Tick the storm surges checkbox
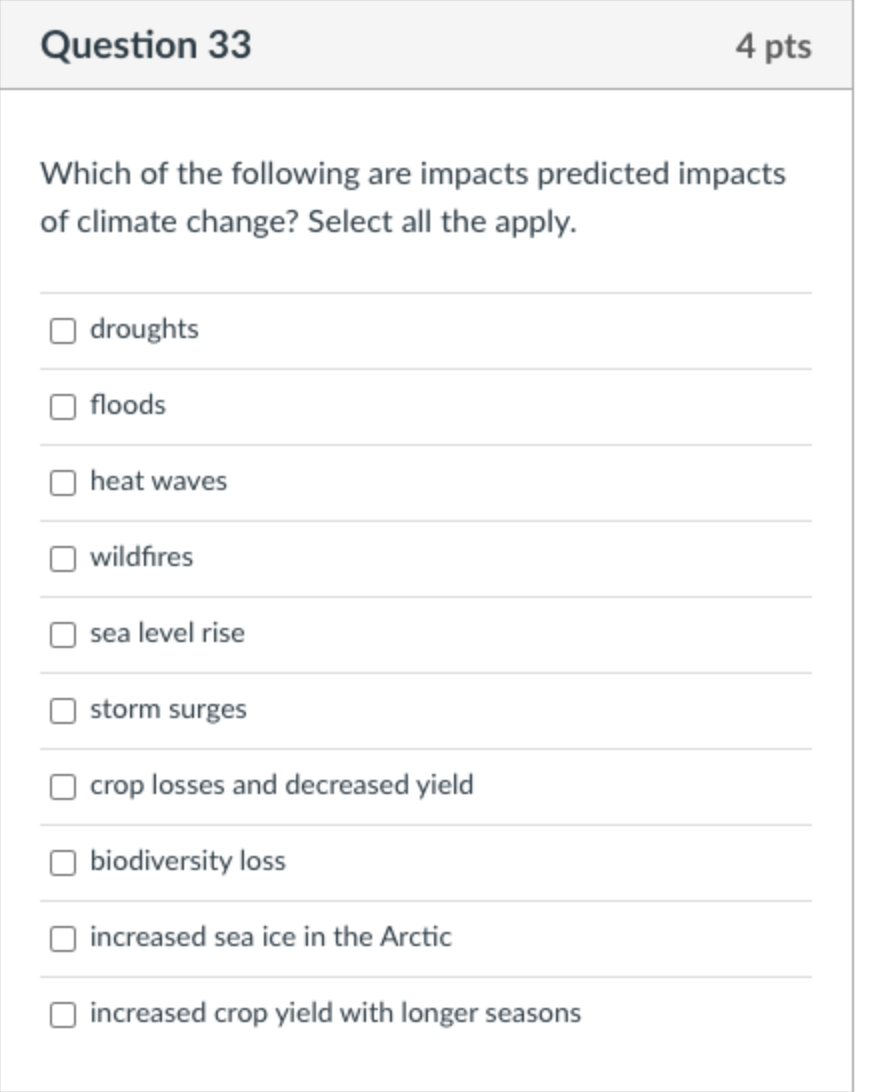 [63, 710]
